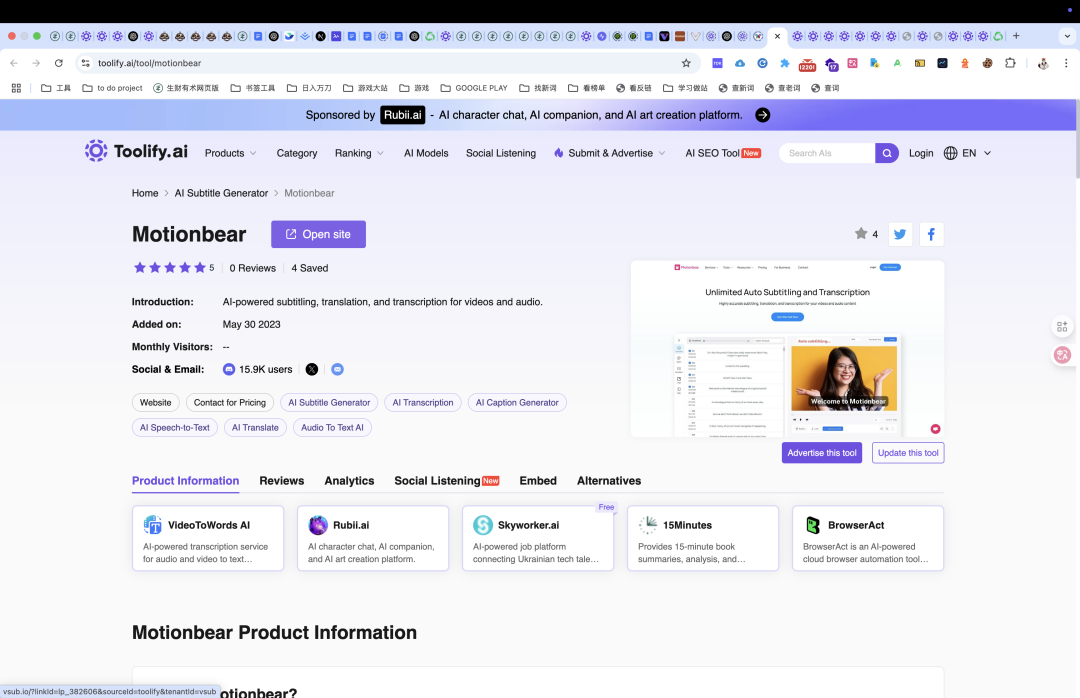Click the Website tag

coord(156,402)
